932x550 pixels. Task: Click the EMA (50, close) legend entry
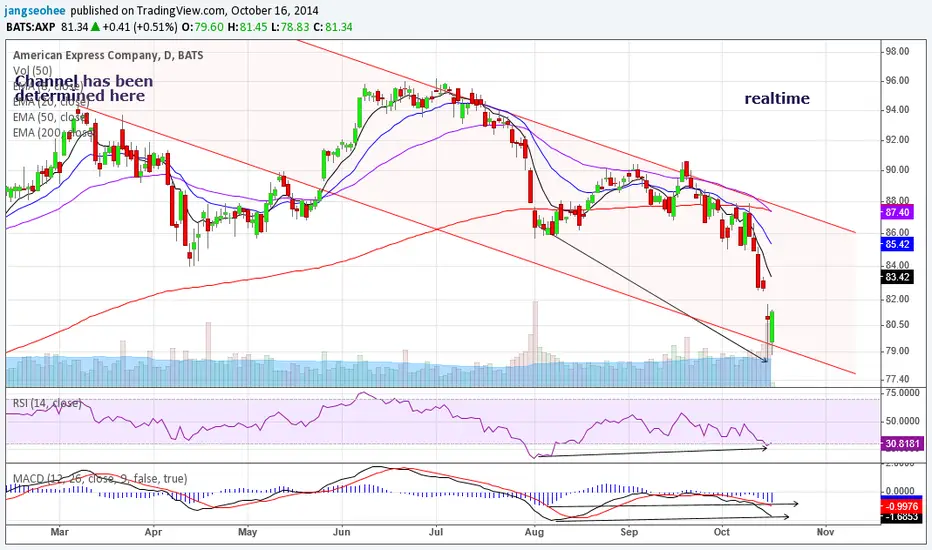click(50, 117)
